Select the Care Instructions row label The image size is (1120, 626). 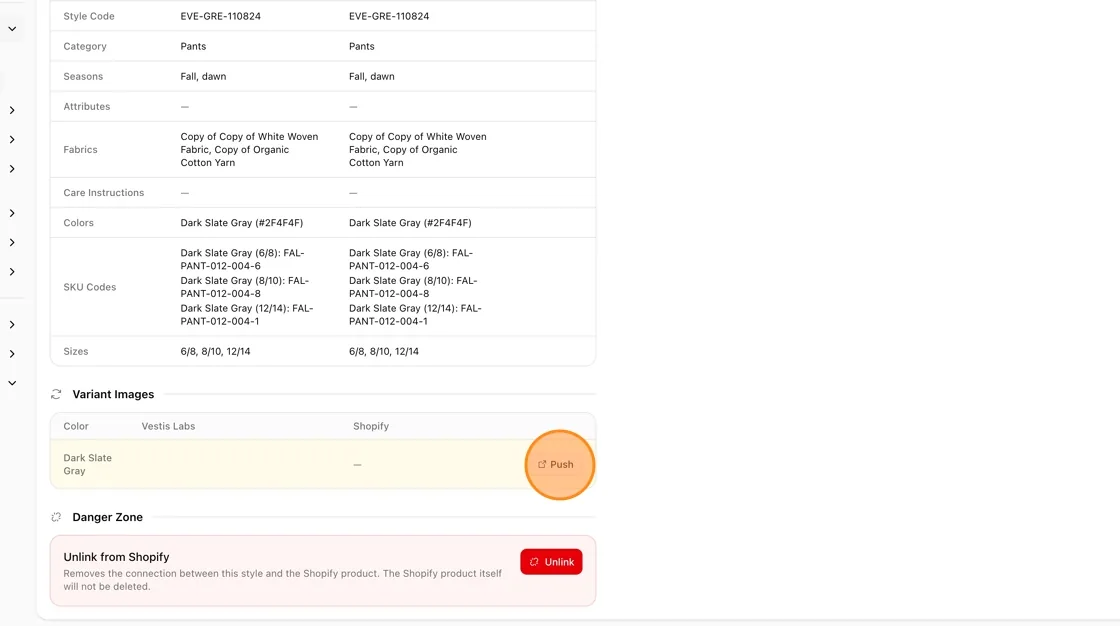click(104, 193)
